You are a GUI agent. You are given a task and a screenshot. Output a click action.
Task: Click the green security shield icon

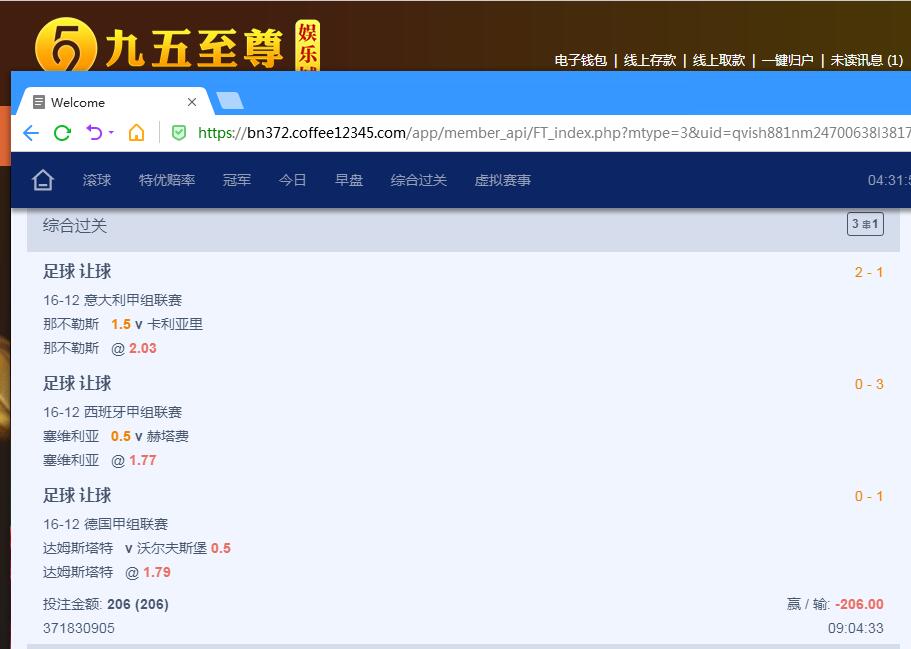(x=179, y=133)
